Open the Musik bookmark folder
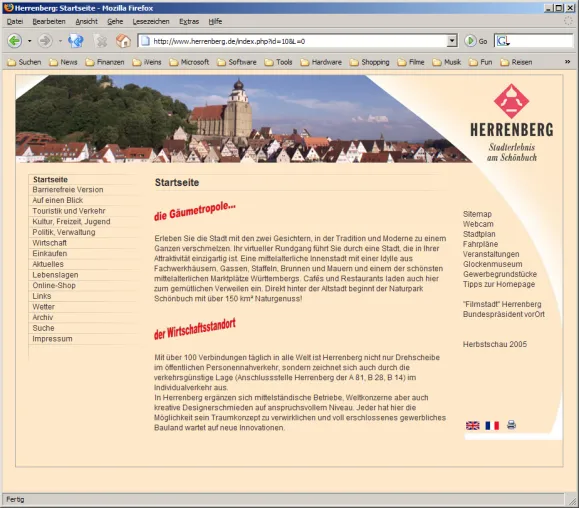The width and height of the screenshot is (579, 508). click(x=446, y=62)
